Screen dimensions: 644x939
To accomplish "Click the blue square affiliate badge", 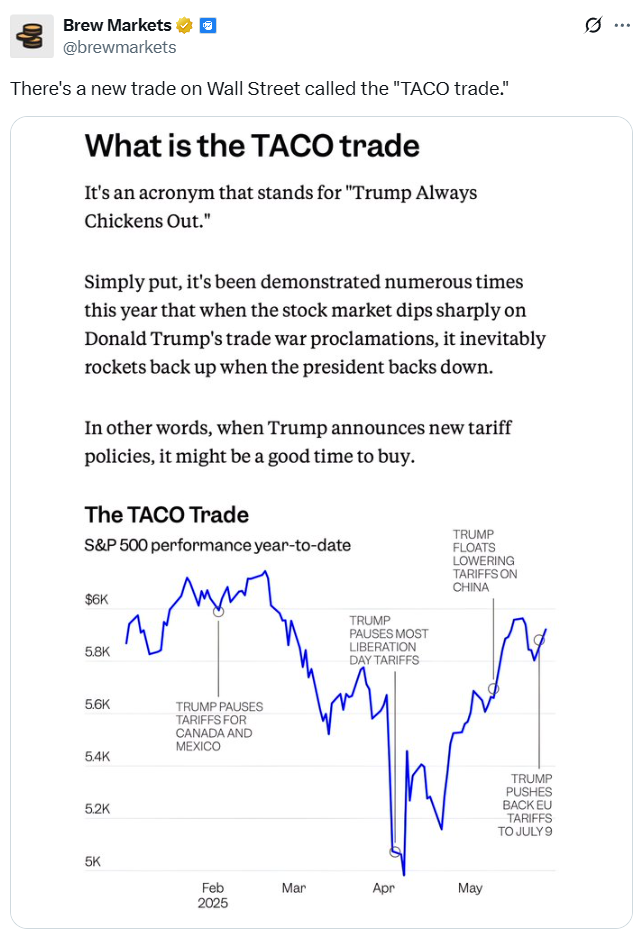I will (x=208, y=25).
